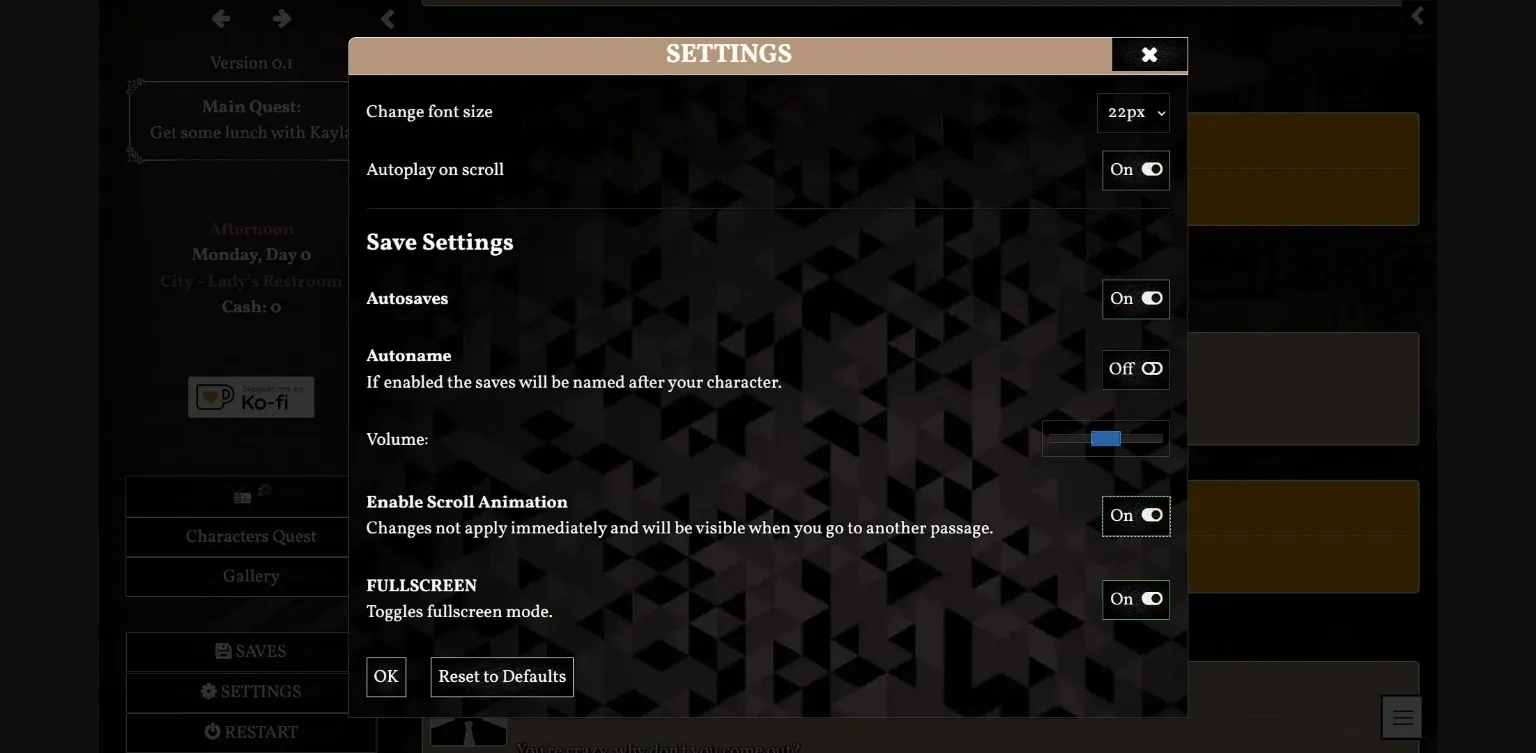Click the hamburger menu icon

1402,717
